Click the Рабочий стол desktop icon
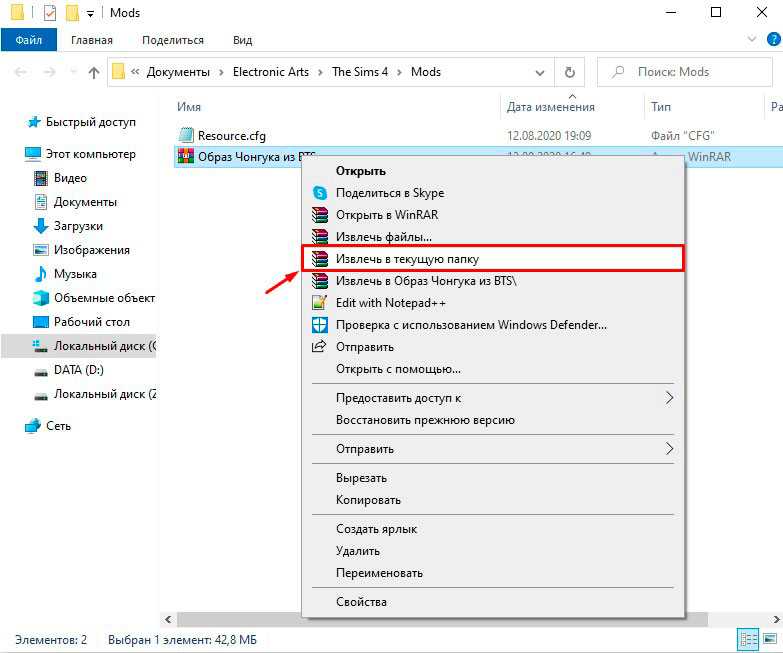 (40, 322)
